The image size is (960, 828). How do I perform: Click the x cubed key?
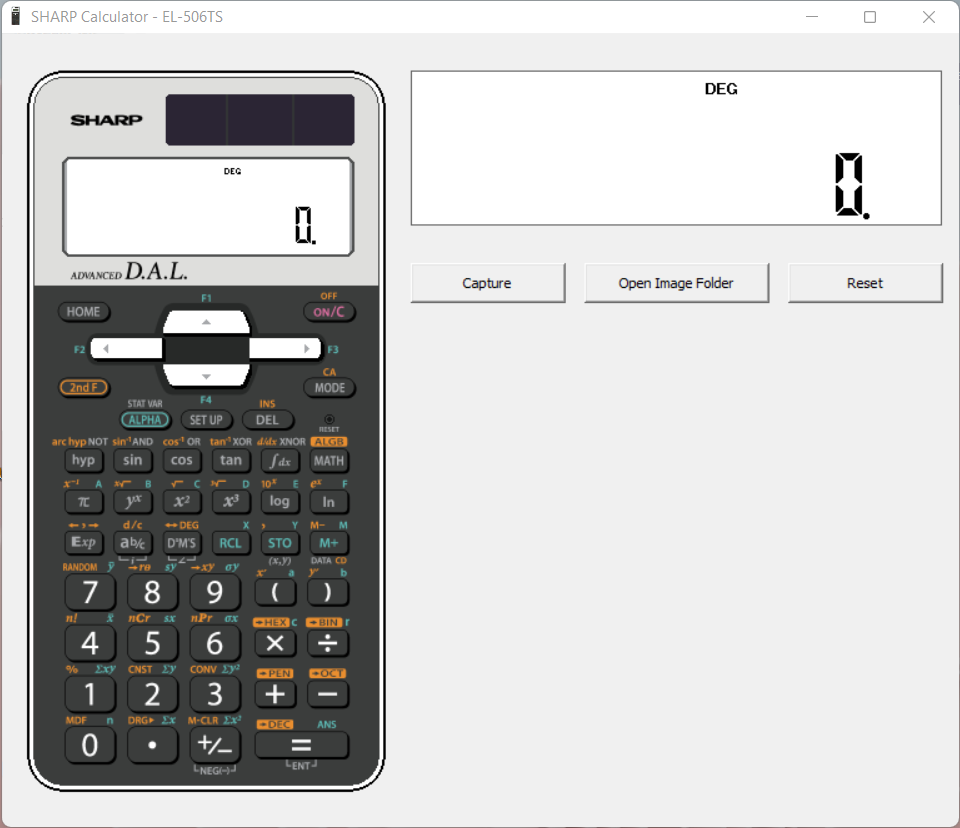(231, 502)
